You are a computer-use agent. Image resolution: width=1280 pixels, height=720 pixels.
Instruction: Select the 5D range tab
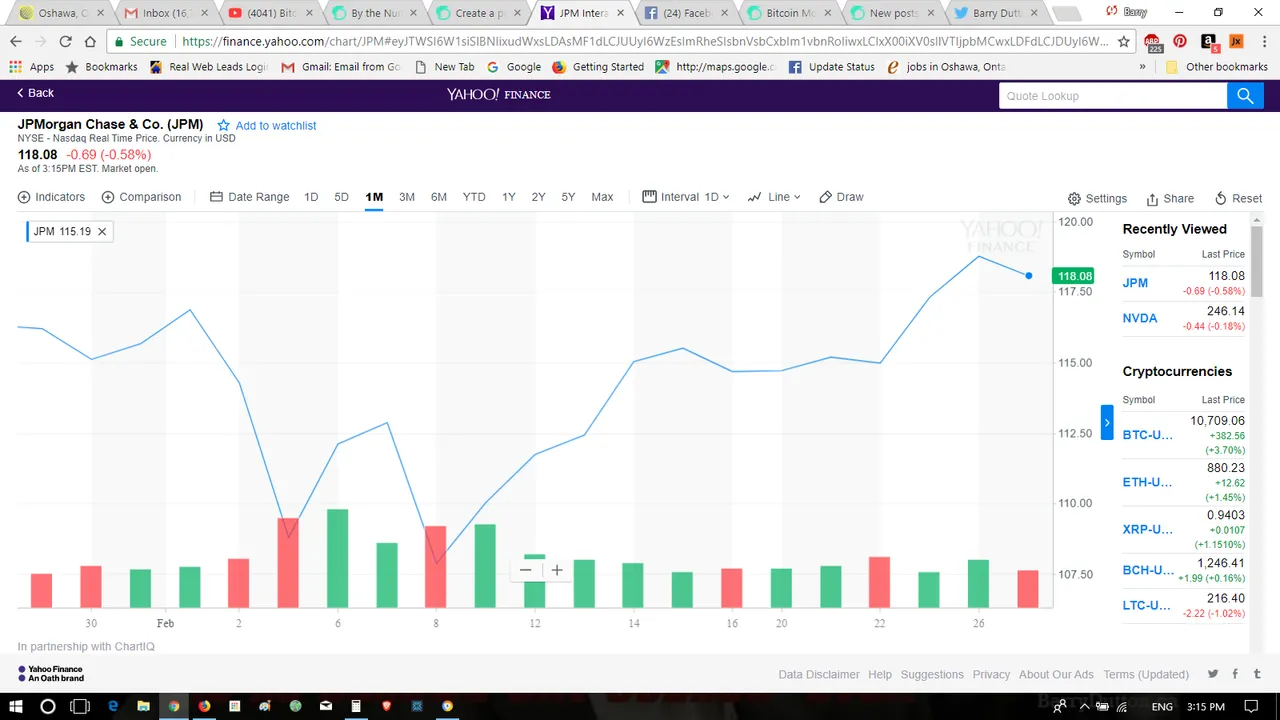[x=341, y=197]
